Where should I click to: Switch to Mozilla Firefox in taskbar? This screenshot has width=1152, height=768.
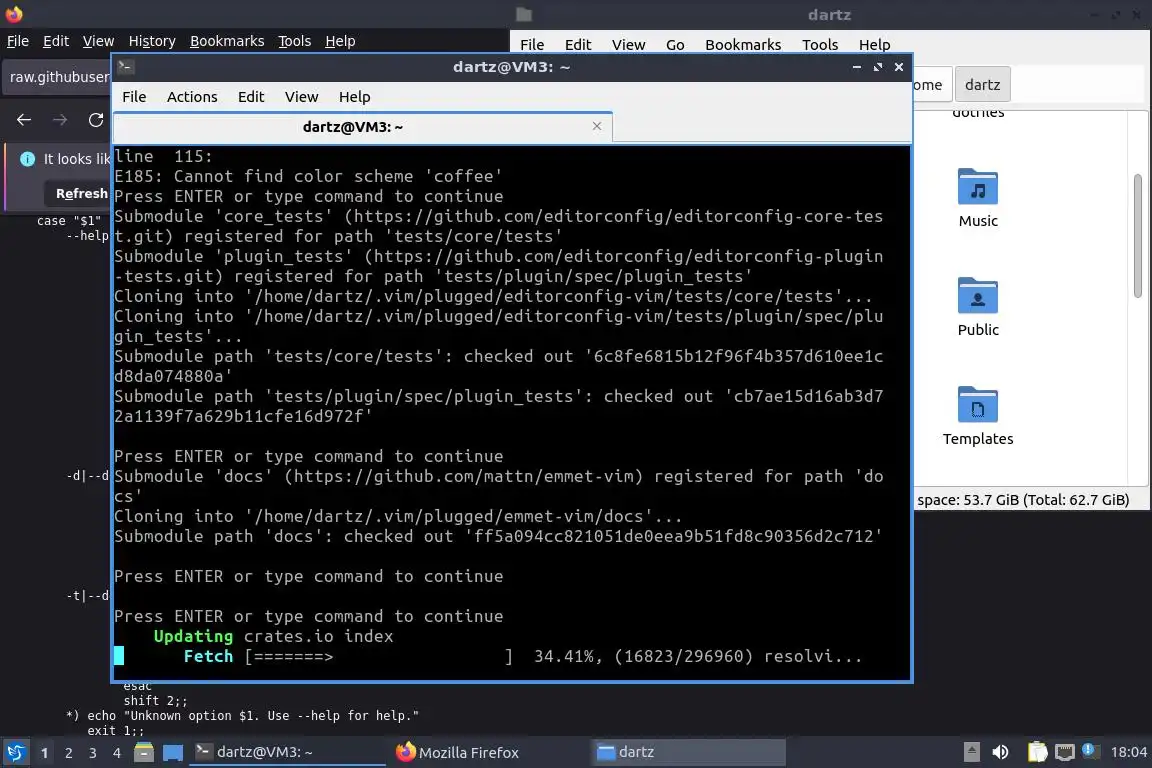click(x=489, y=753)
